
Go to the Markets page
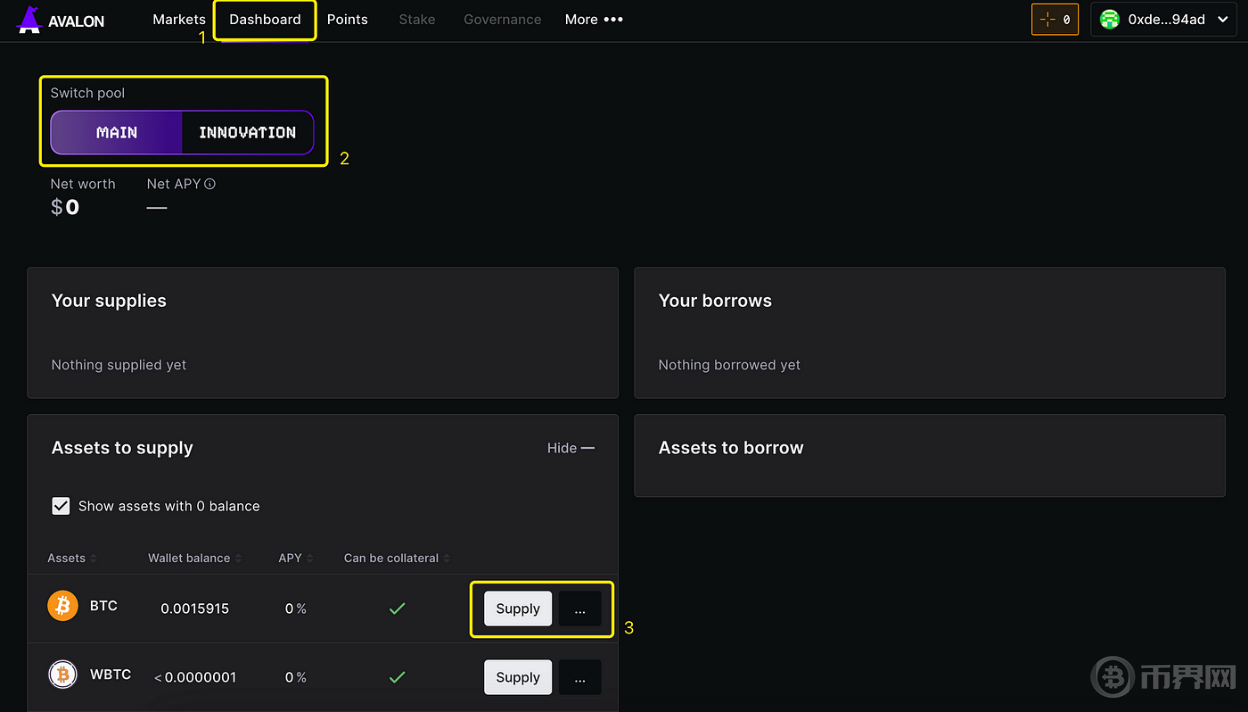pyautogui.click(x=179, y=19)
